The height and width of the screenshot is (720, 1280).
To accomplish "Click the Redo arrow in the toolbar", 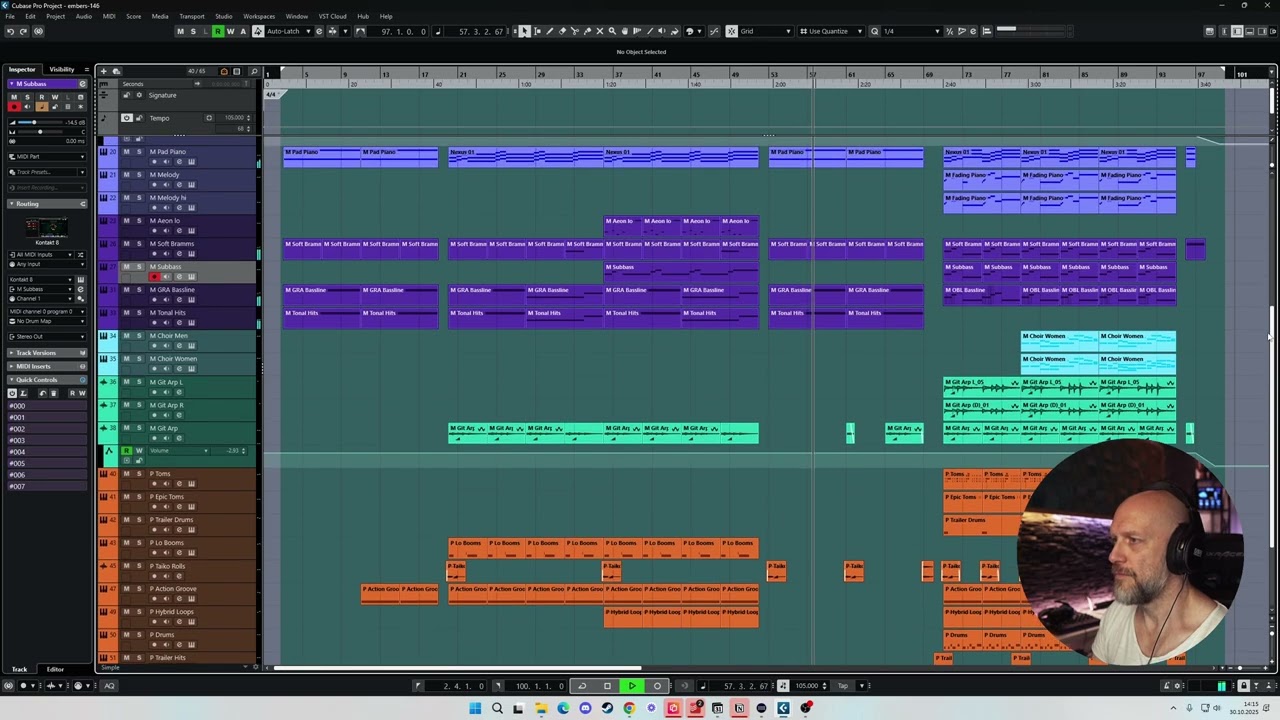I will [24, 31].
